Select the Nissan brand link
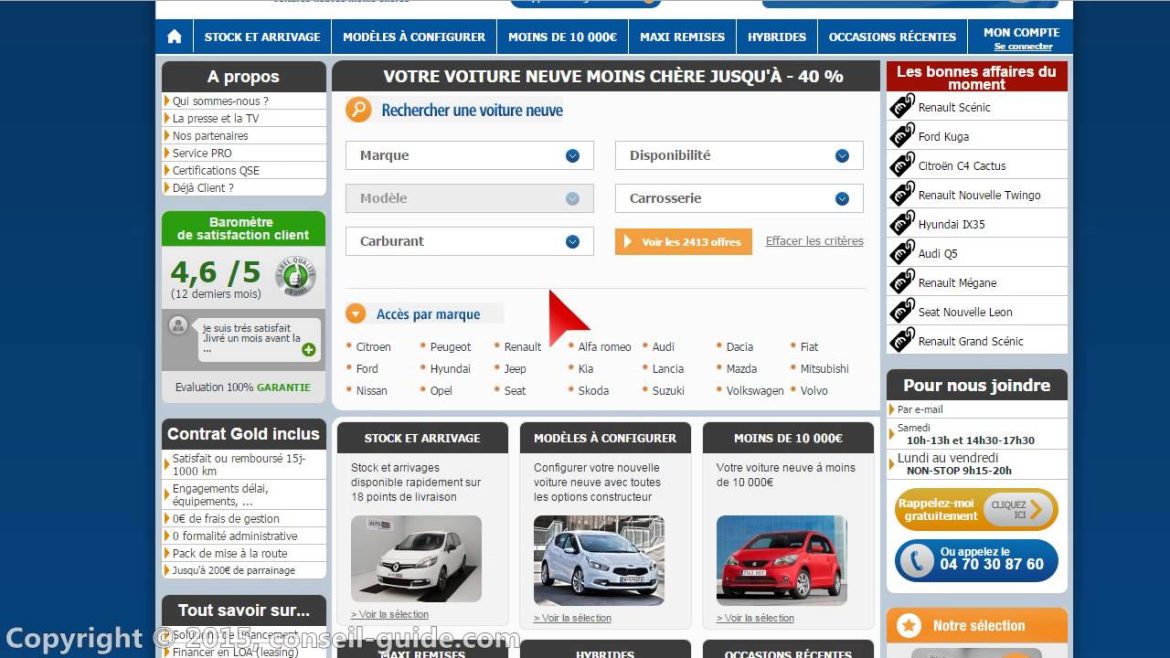 pyautogui.click(x=372, y=390)
